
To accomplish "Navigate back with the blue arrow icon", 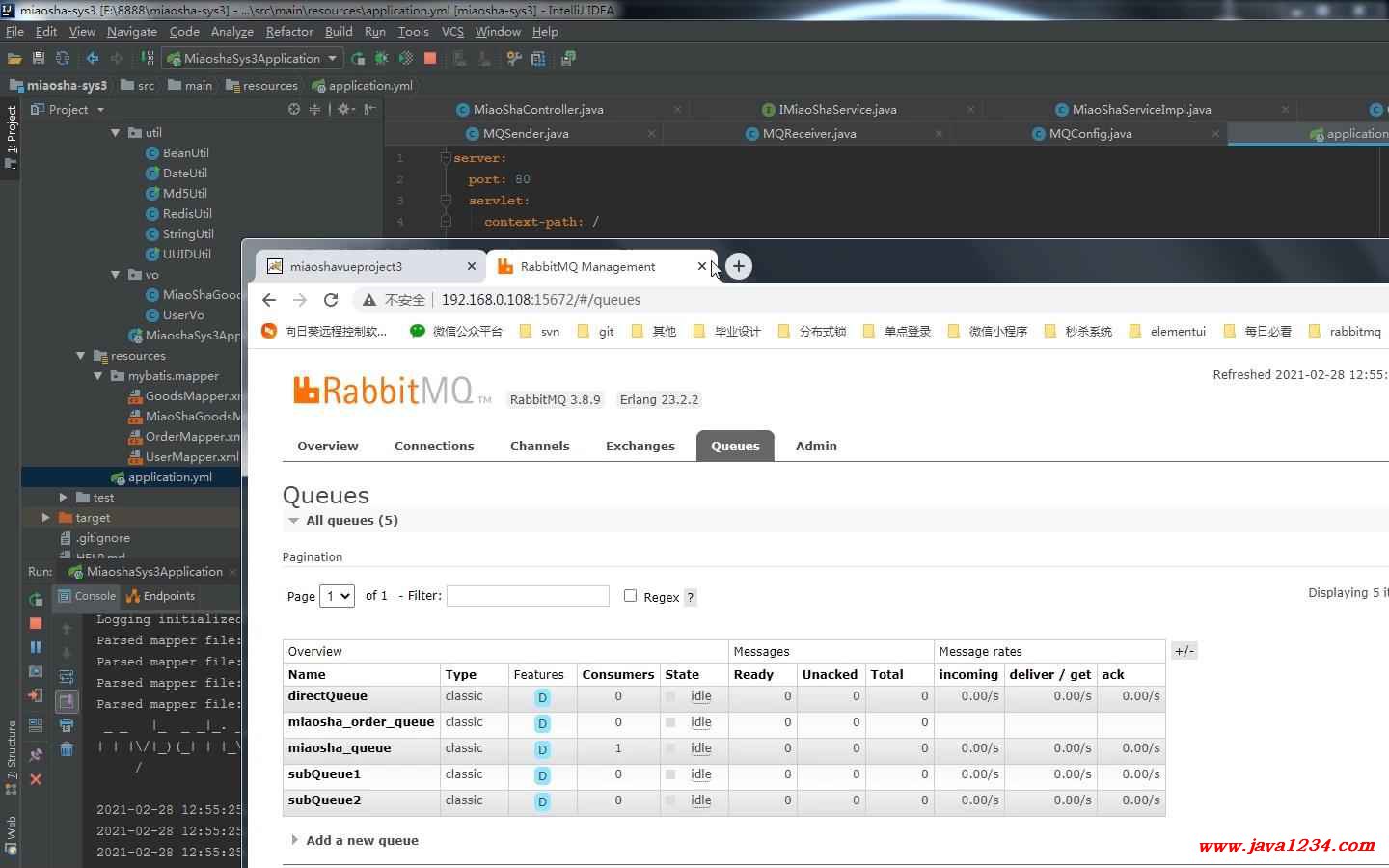I will [x=93, y=59].
